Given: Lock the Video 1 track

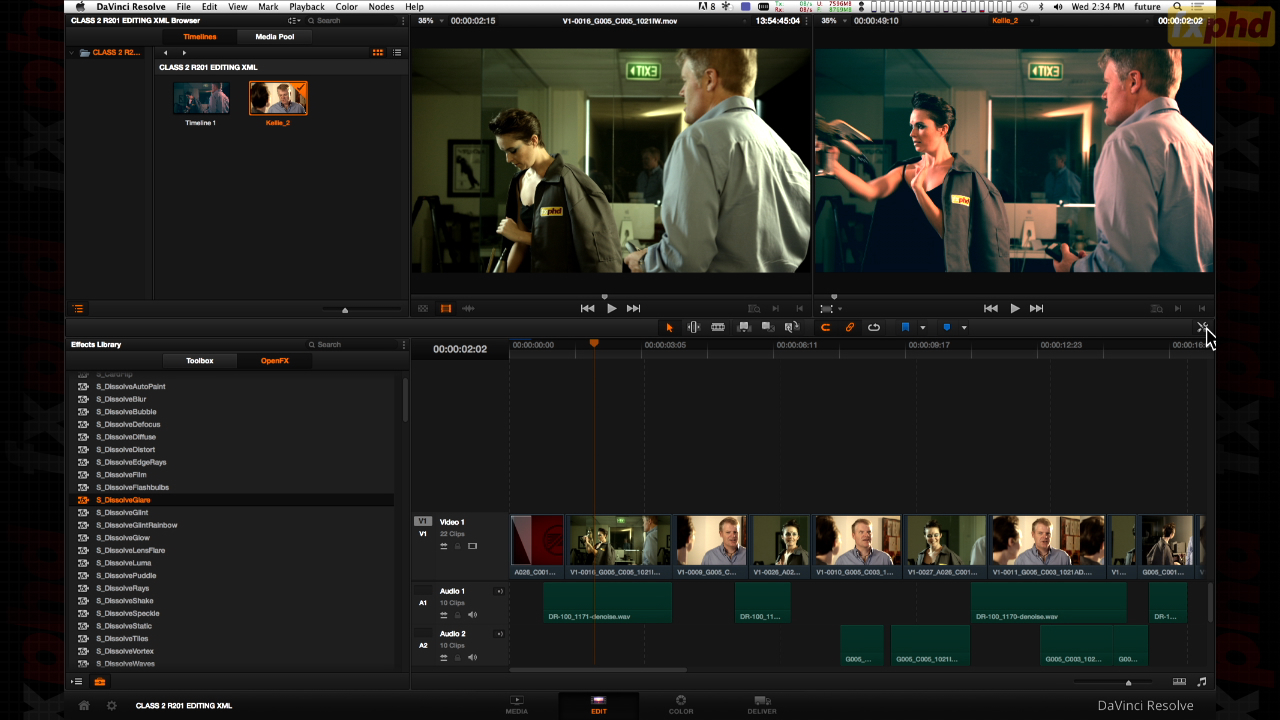Looking at the screenshot, I should (x=458, y=546).
